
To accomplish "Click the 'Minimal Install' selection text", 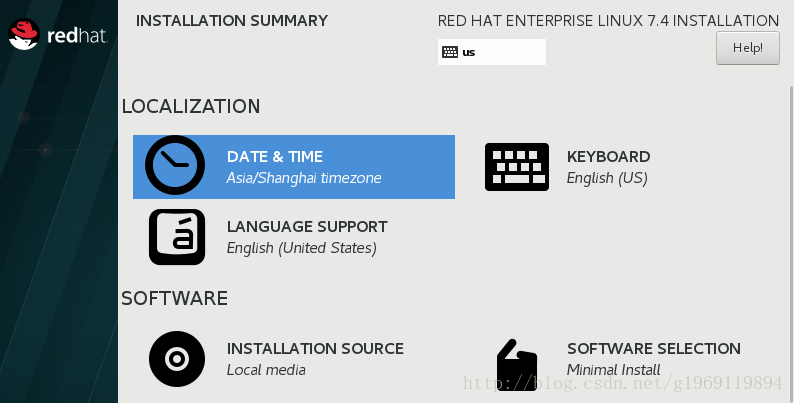I will (x=613, y=370).
